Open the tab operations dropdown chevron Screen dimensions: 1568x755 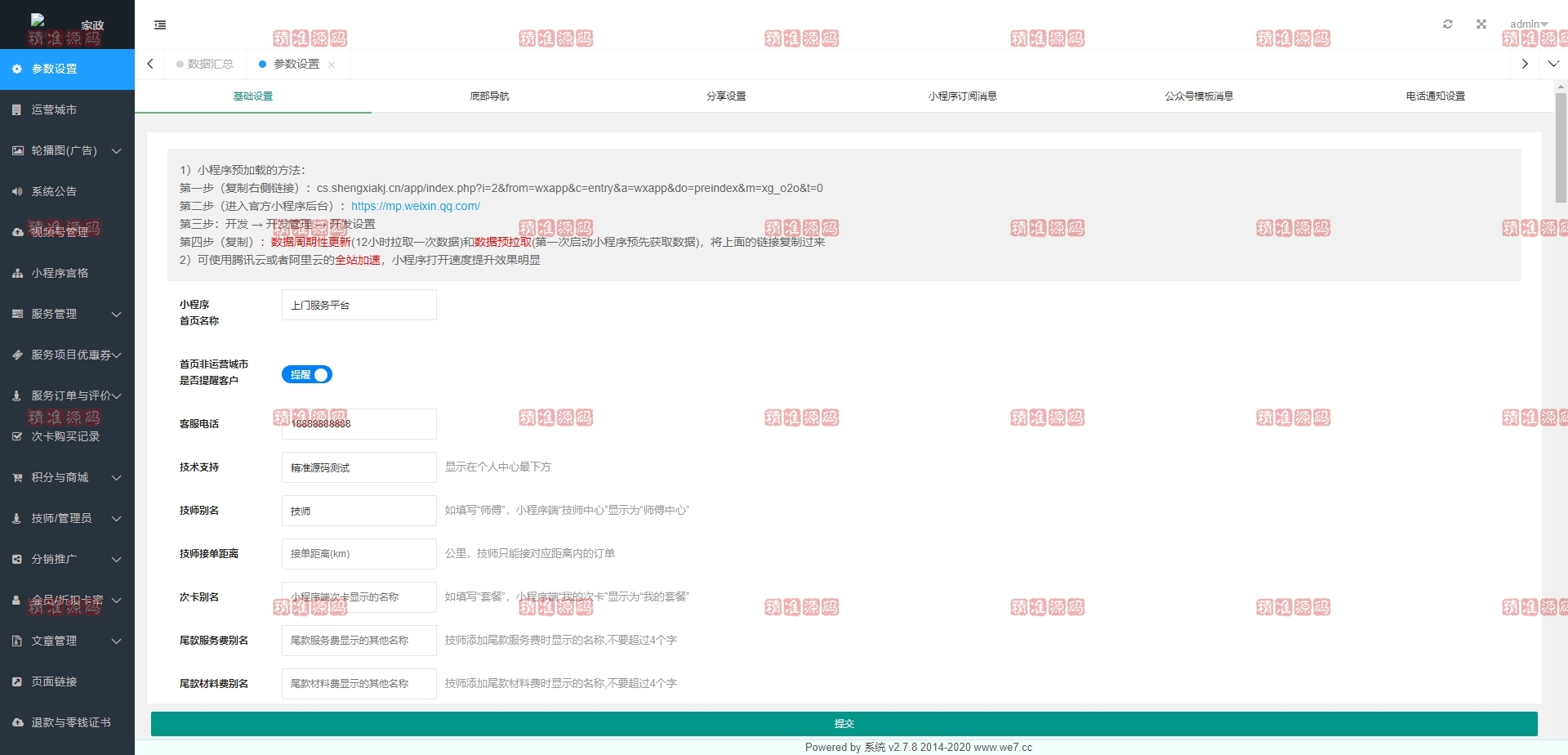tap(1553, 64)
